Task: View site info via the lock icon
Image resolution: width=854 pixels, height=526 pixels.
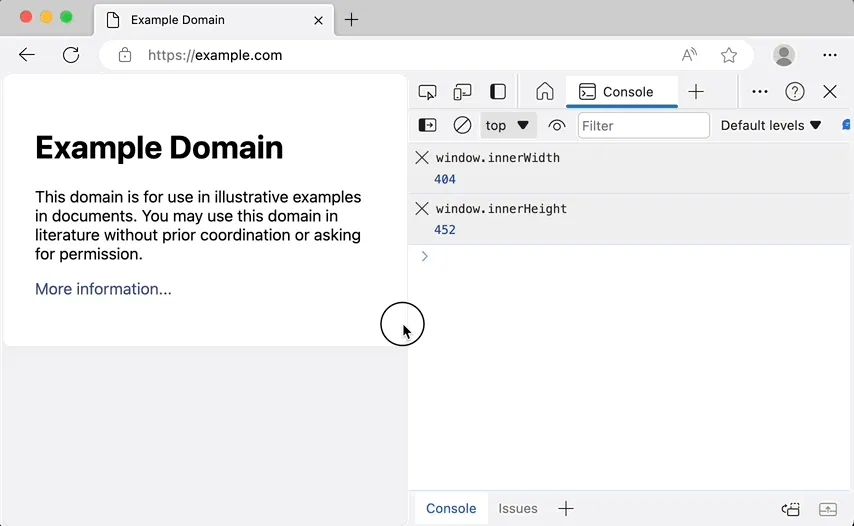Action: (125, 55)
